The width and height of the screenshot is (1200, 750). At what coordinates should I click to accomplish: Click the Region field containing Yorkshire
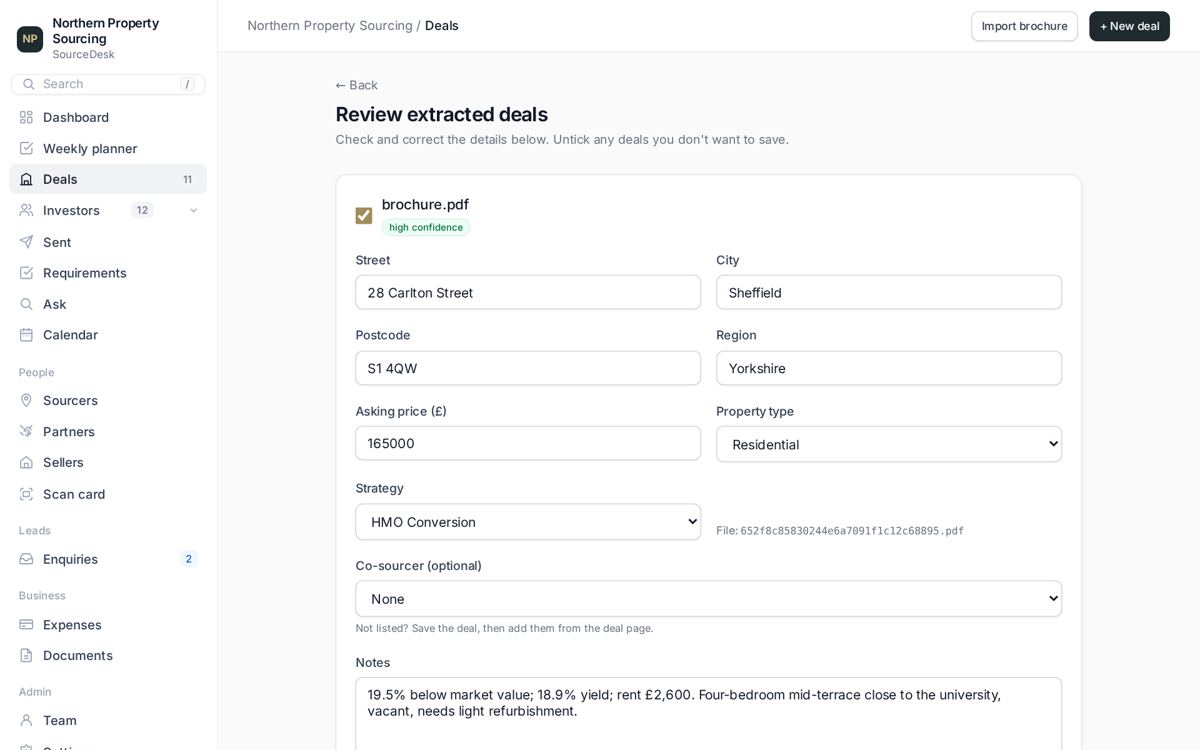889,368
